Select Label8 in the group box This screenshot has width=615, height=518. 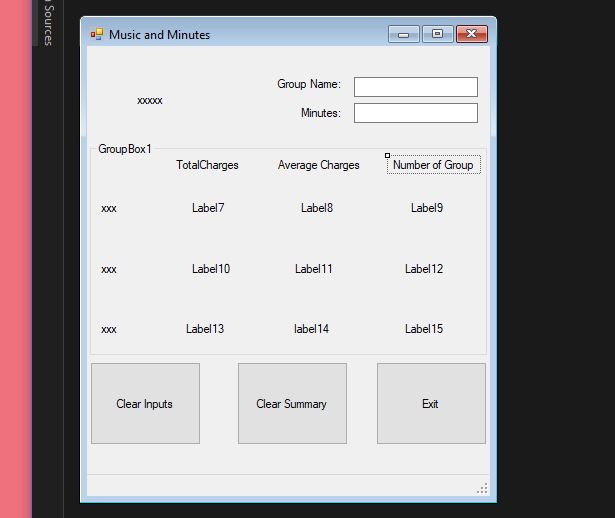click(x=317, y=208)
